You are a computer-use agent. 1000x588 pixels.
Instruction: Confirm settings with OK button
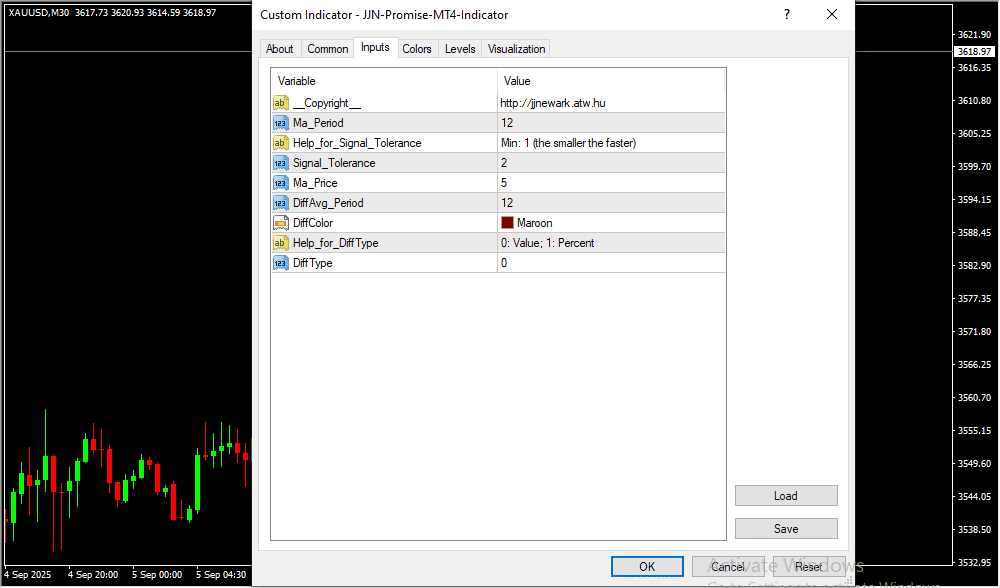click(647, 567)
